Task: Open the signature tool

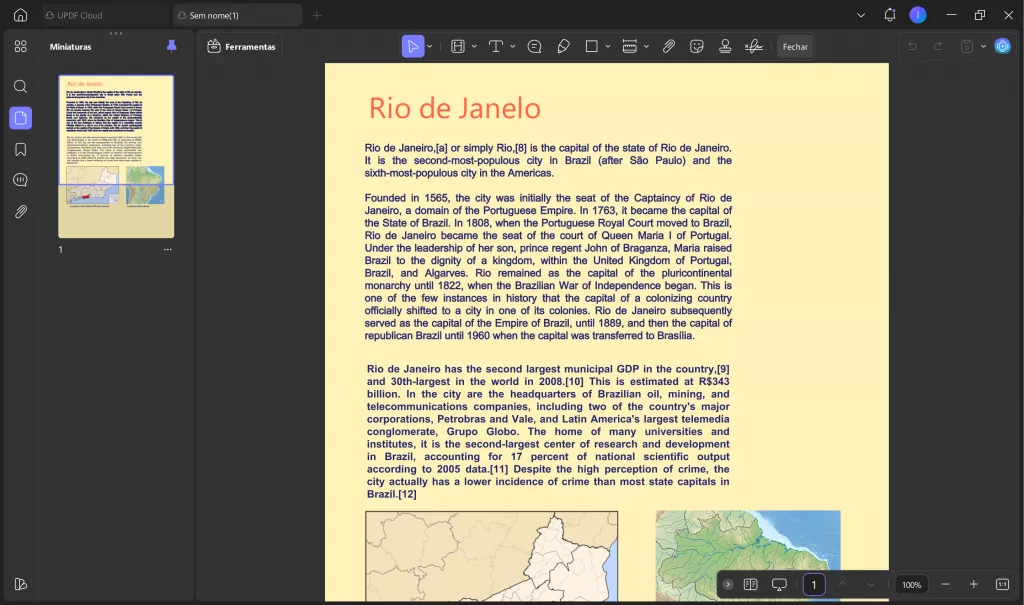Action: (x=754, y=46)
